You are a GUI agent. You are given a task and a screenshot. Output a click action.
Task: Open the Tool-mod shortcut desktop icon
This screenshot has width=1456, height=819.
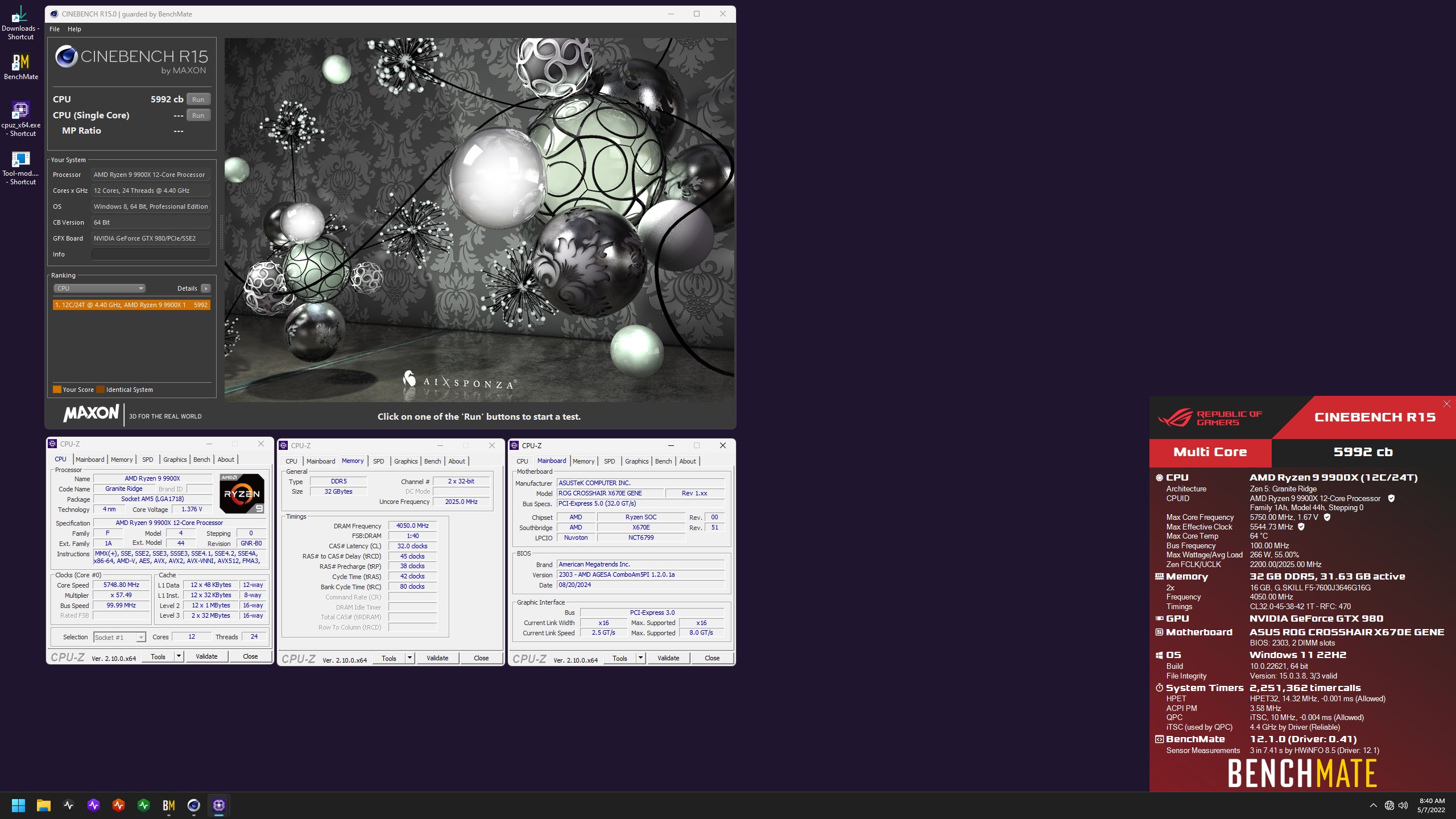click(20, 167)
